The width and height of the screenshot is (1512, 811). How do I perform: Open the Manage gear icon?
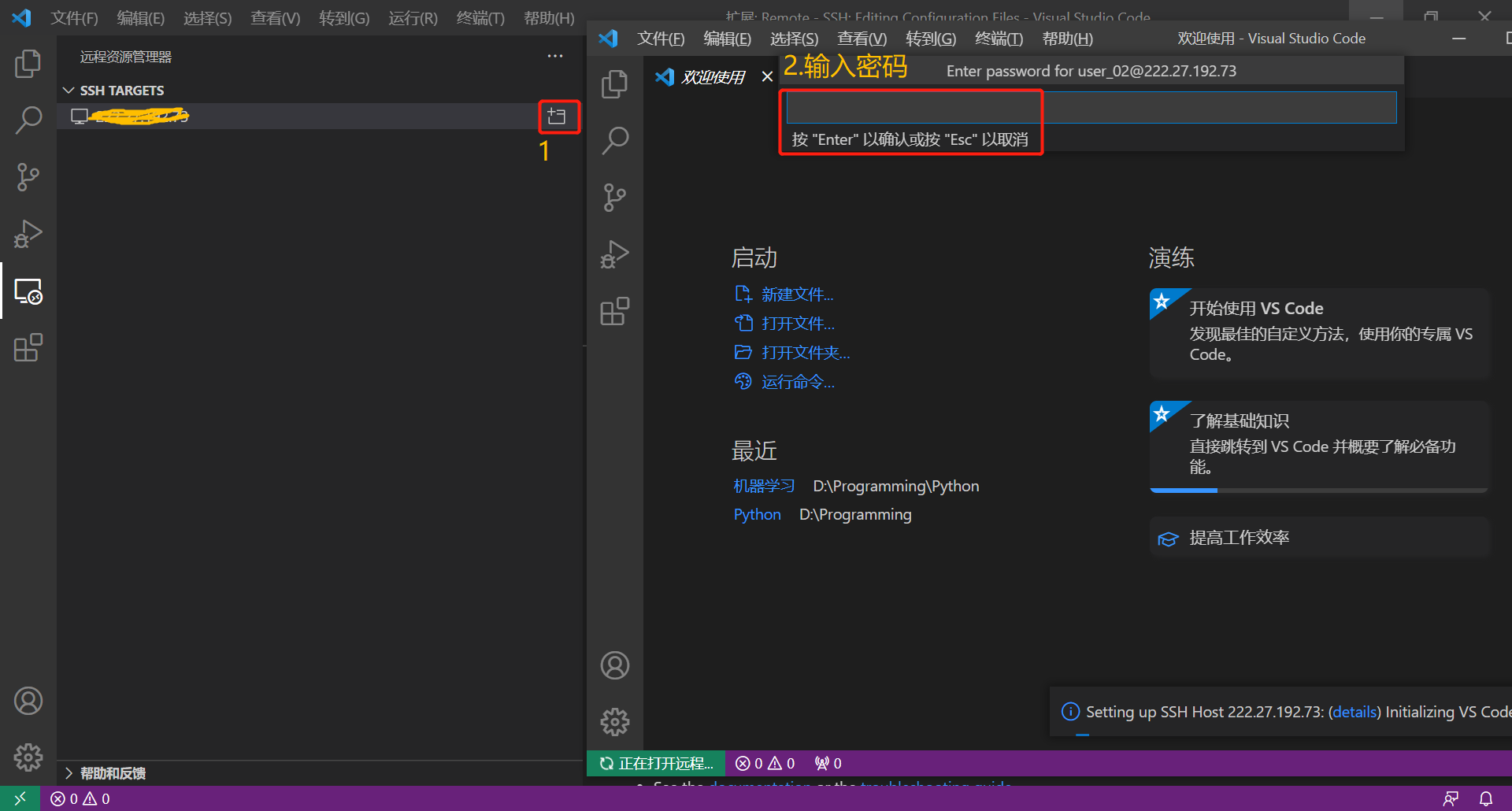[28, 757]
